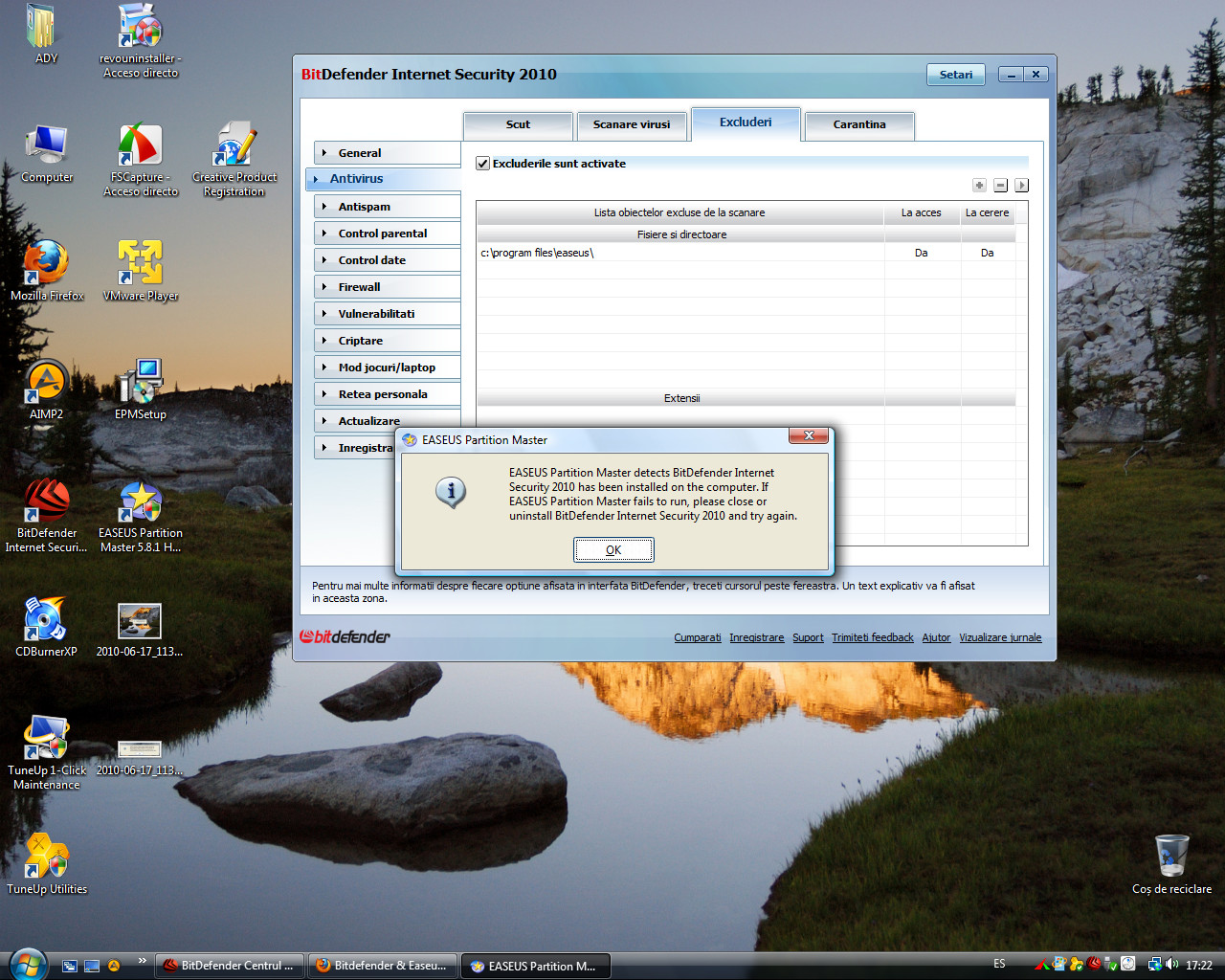The width and height of the screenshot is (1225, 980).
Task: Select first 2010-06-17_113 image thumbnail
Action: [140, 629]
